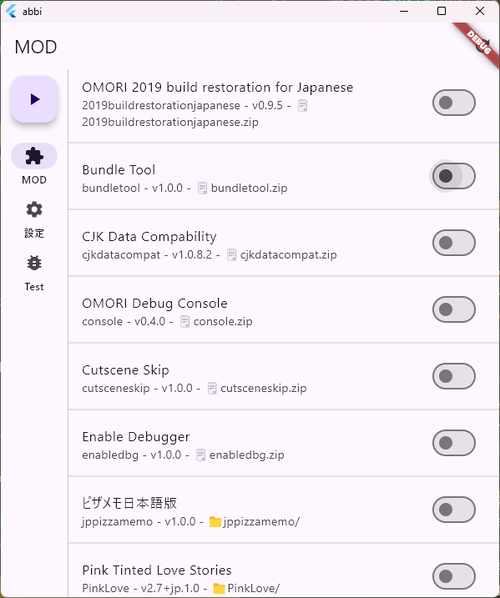Open the 設定 gear settings page

click(x=34, y=210)
